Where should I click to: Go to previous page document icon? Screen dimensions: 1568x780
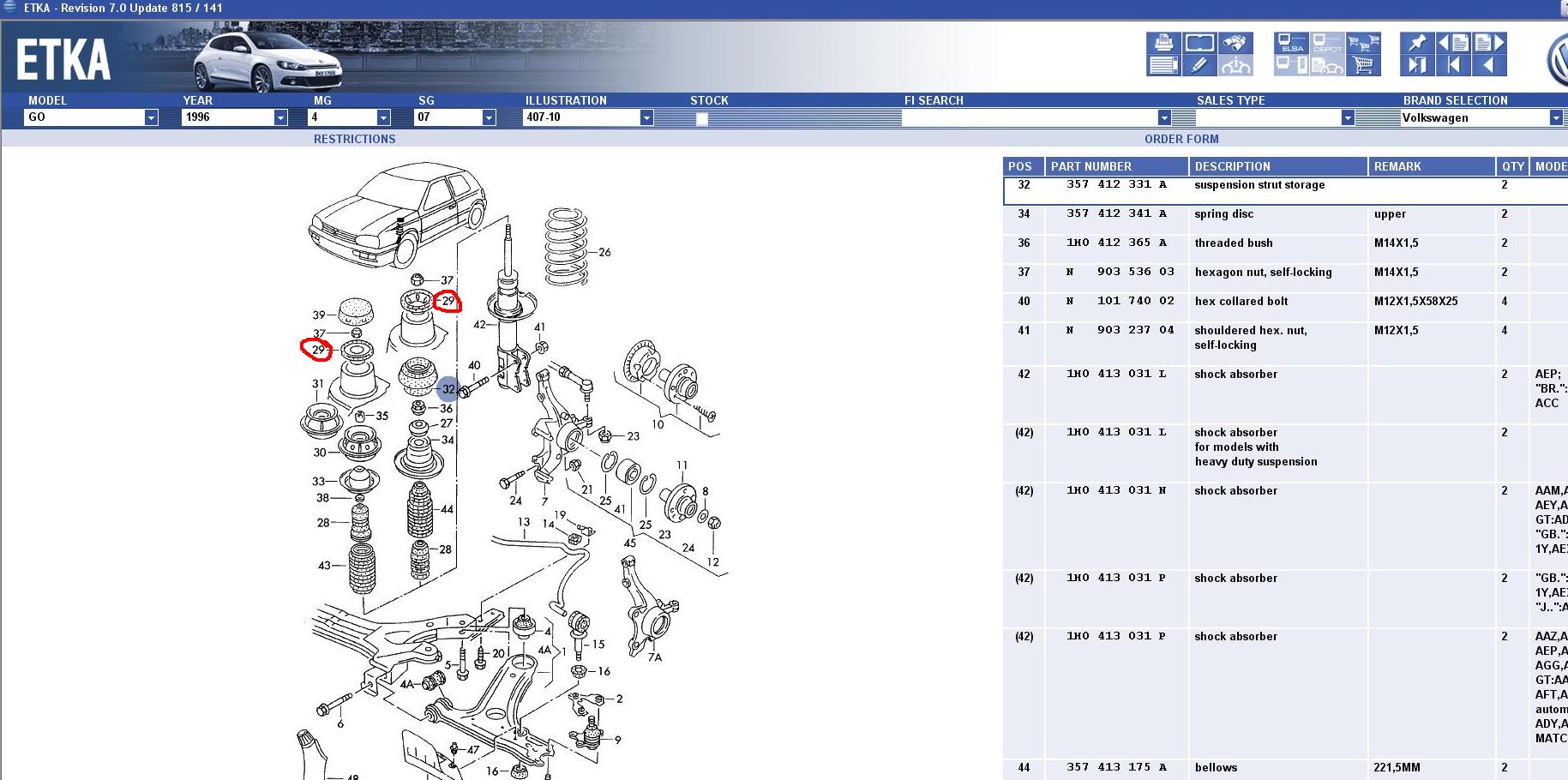pos(1453,43)
